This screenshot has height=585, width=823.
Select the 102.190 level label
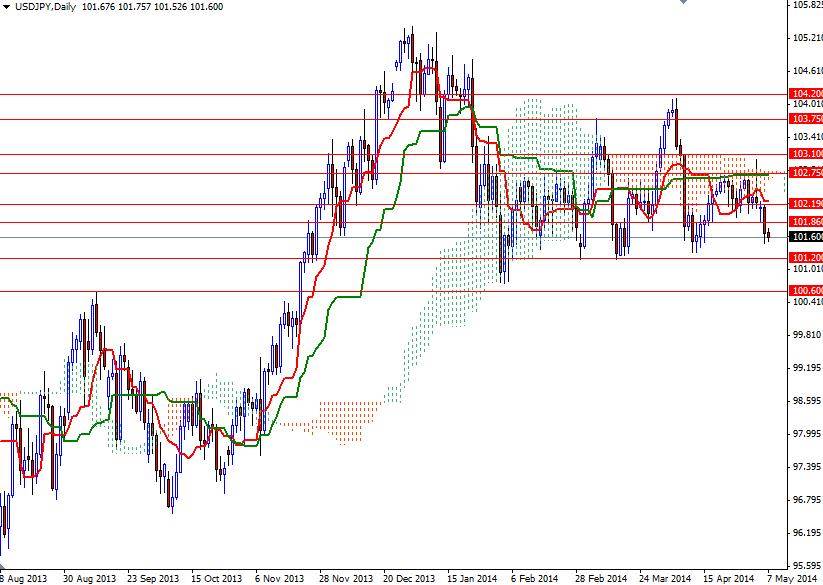(x=806, y=206)
